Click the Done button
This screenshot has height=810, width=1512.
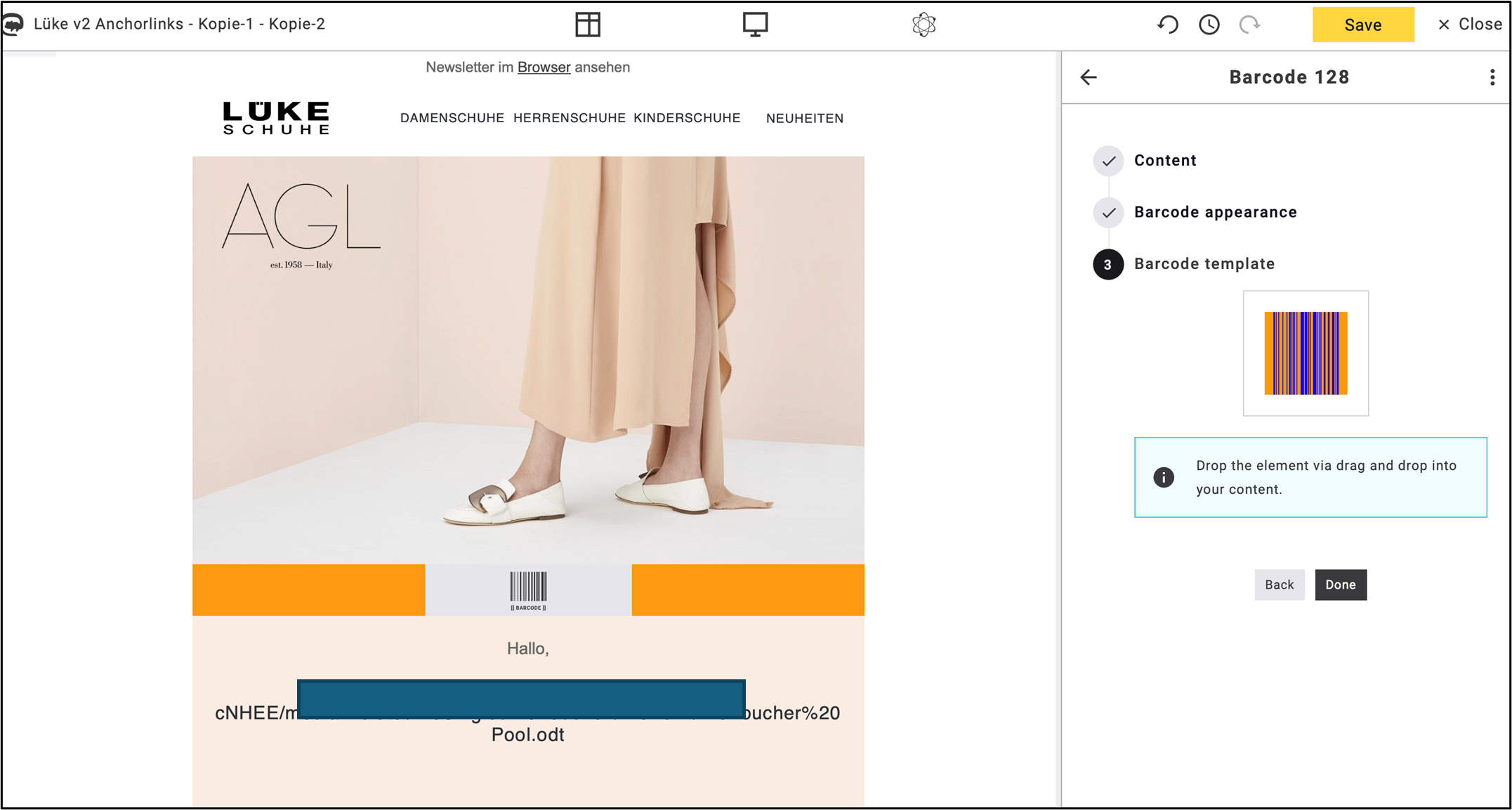[1340, 584]
